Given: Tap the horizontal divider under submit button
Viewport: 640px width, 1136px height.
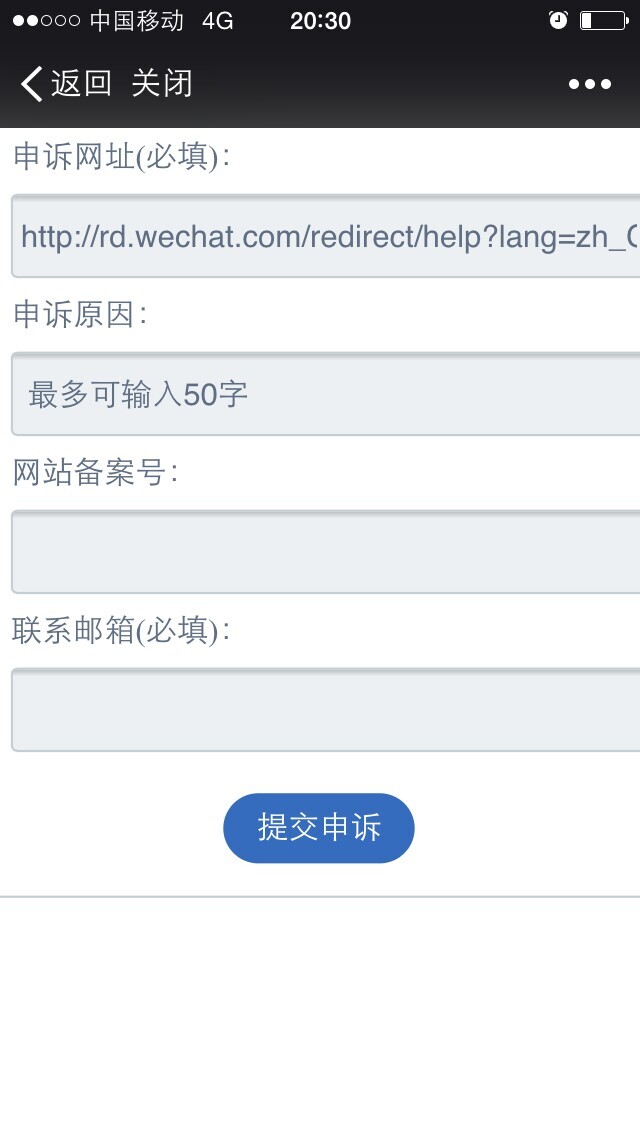Looking at the screenshot, I should (320, 897).
